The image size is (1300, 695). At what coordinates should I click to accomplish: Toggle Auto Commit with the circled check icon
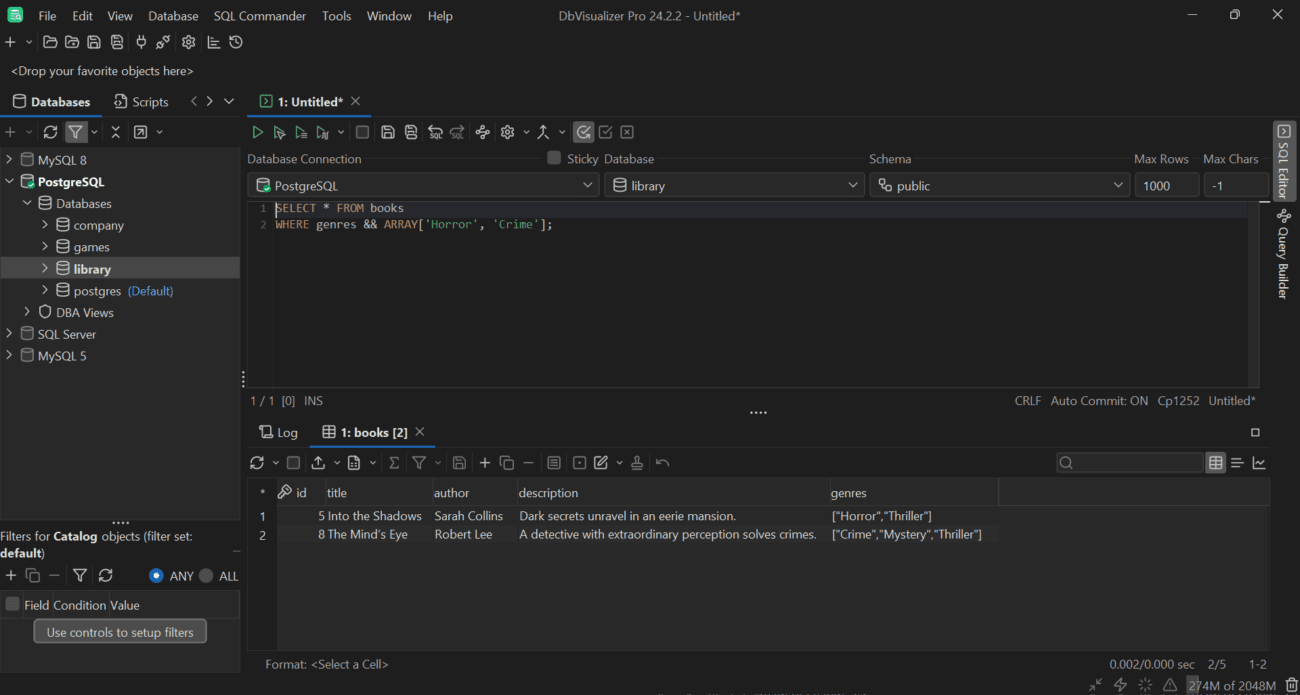(x=584, y=131)
